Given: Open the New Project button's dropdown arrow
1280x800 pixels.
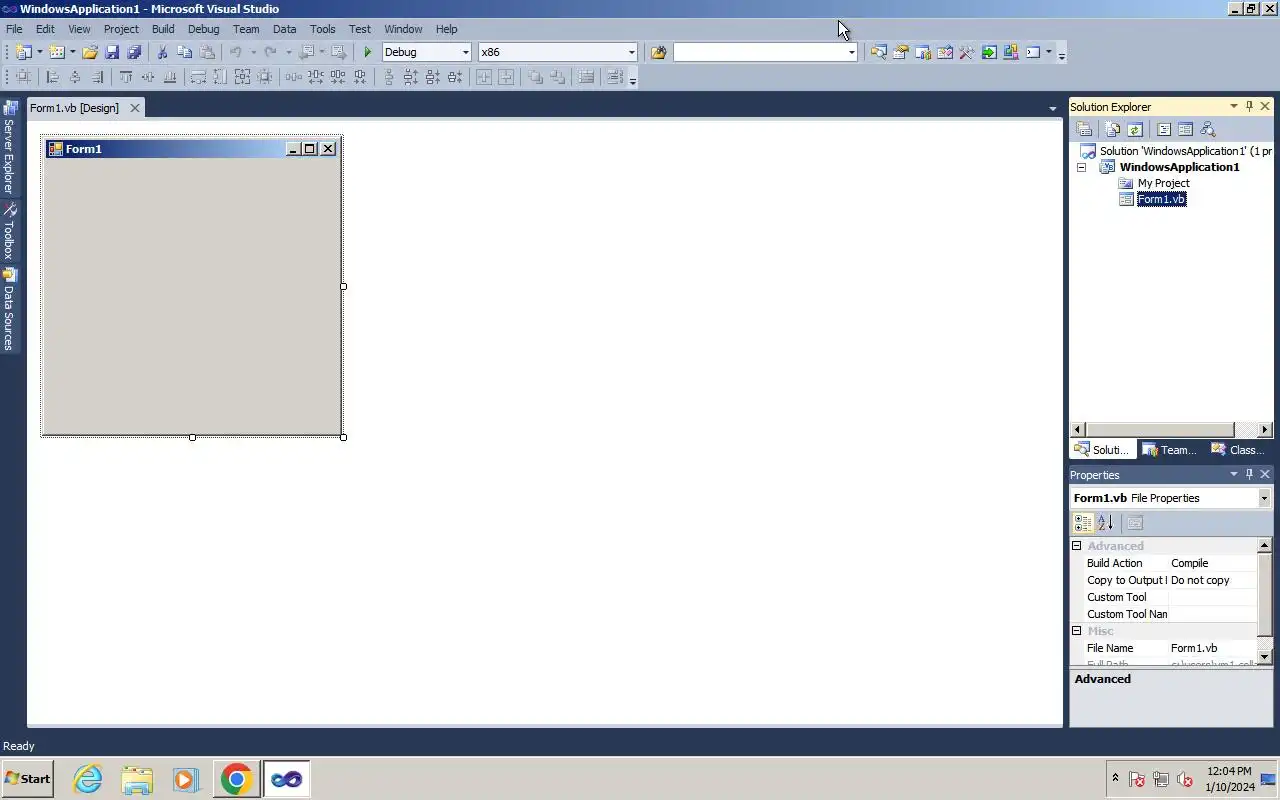Looking at the screenshot, I should tap(39, 52).
